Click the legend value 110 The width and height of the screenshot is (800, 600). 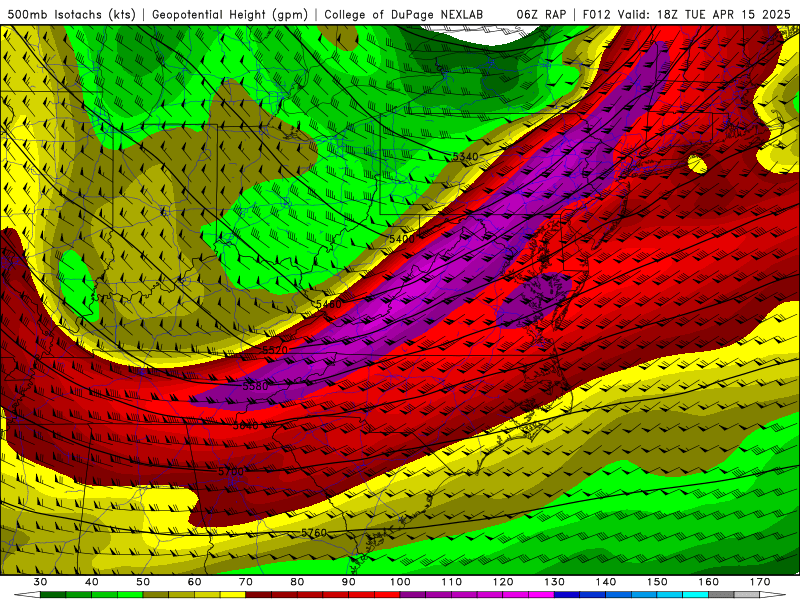click(452, 582)
